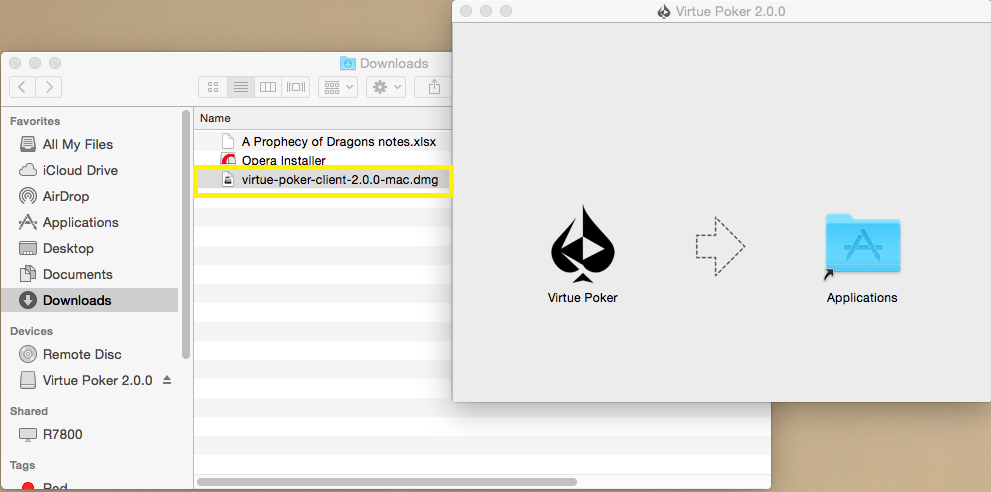Click the iCloud Drive cloud icon

pos(28,170)
